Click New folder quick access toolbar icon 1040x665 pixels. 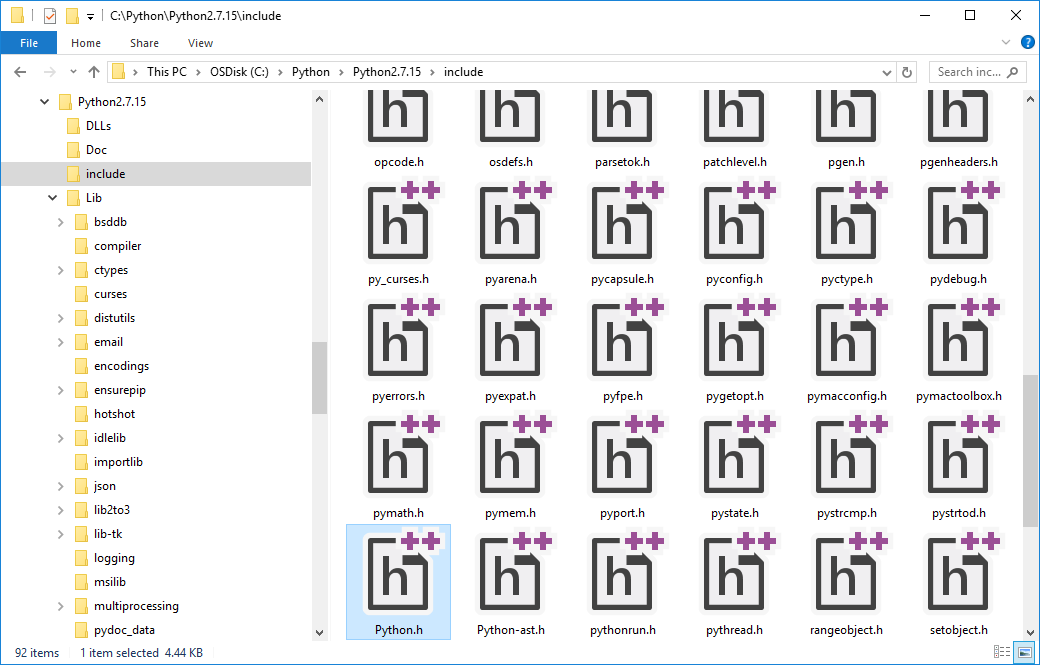pos(73,16)
